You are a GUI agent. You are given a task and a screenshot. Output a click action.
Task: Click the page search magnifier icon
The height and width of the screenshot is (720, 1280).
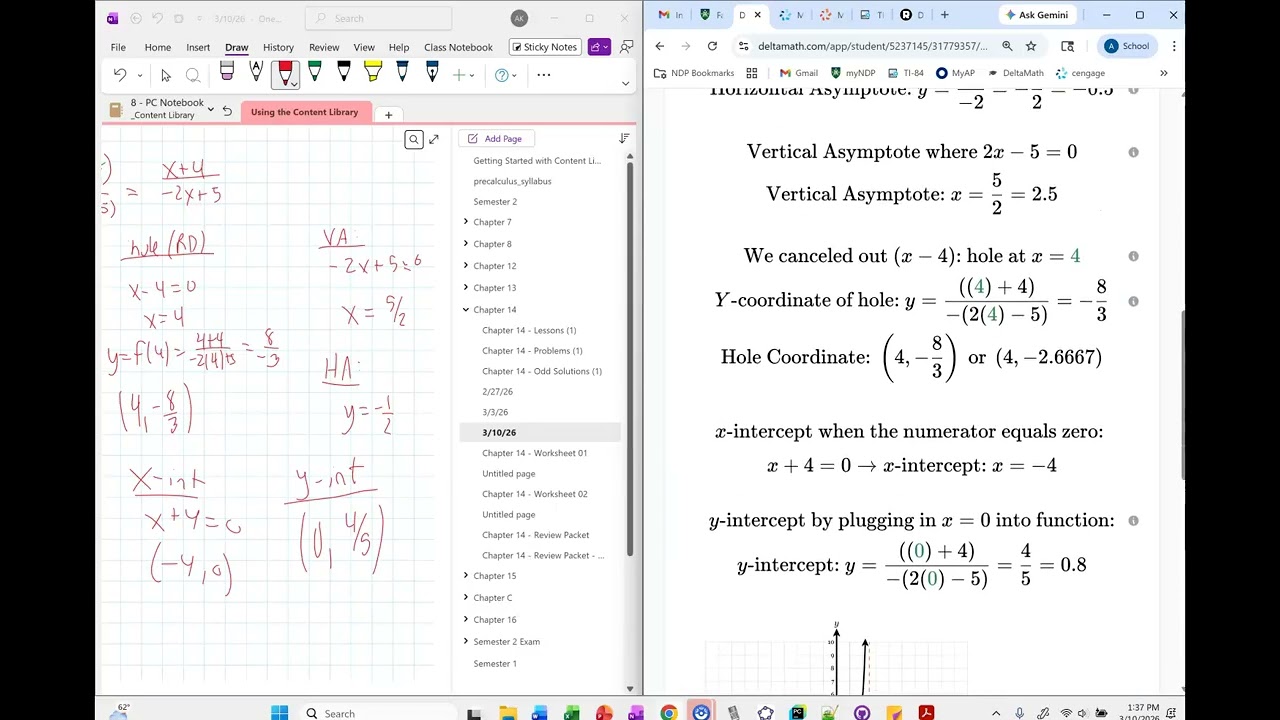click(x=414, y=140)
